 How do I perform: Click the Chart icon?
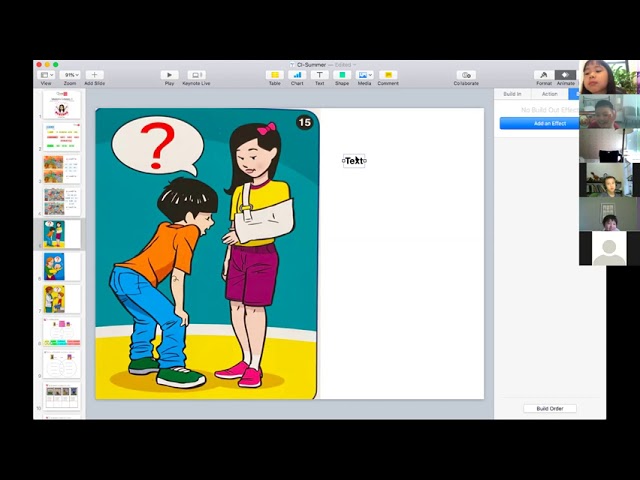click(x=297, y=75)
